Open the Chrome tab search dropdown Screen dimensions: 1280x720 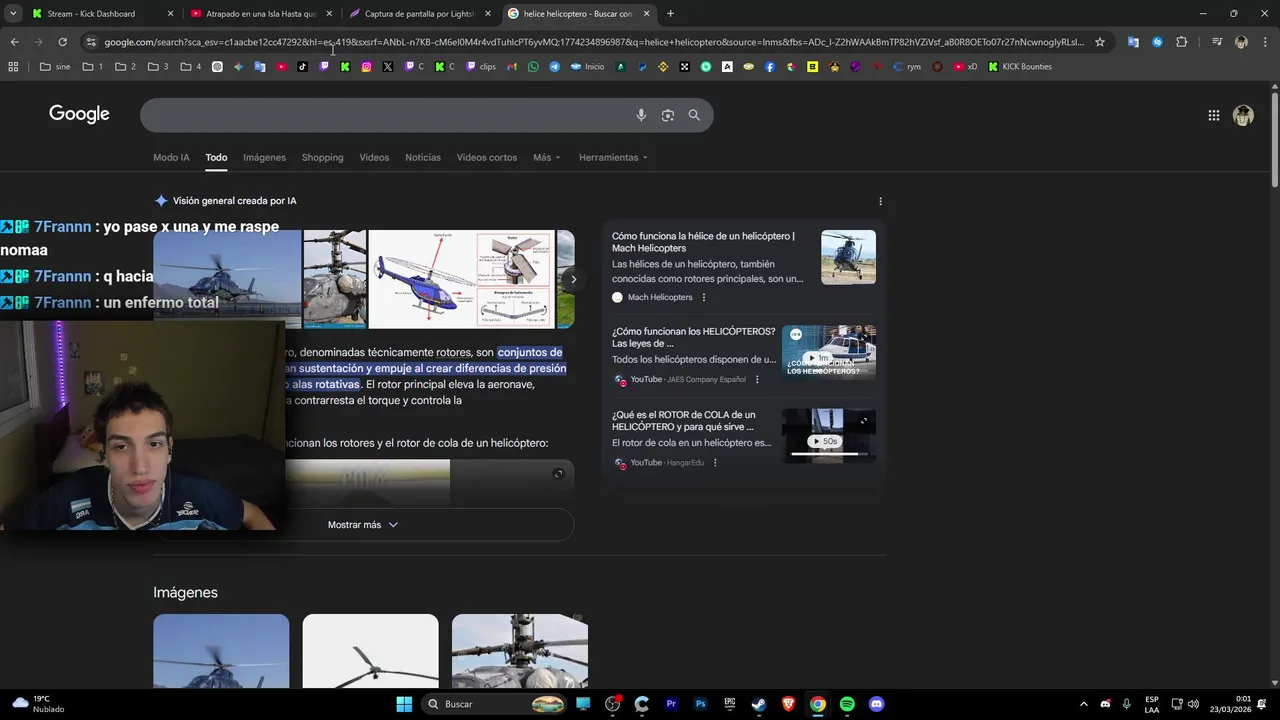click(x=13, y=14)
